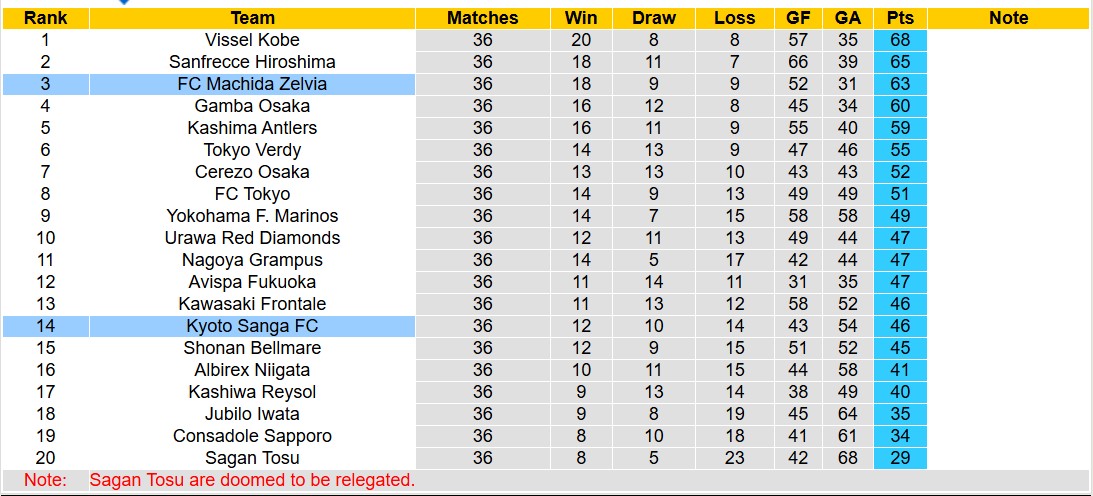The height and width of the screenshot is (496, 1093).
Task: Click on Gamba Osaka team name
Action: click(252, 106)
